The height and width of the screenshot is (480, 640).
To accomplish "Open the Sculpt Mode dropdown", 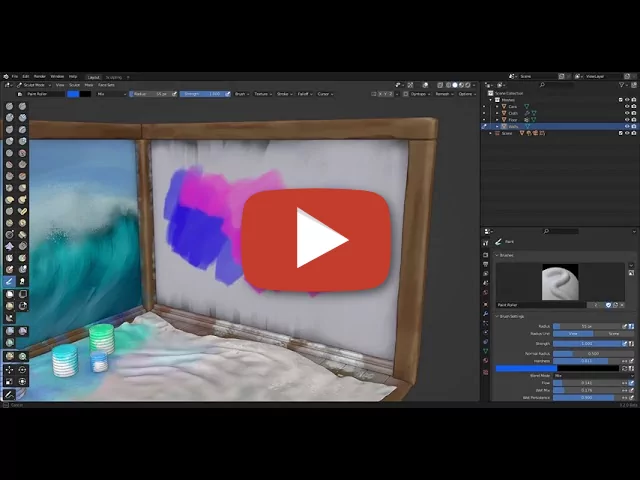I will pyautogui.click(x=34, y=85).
